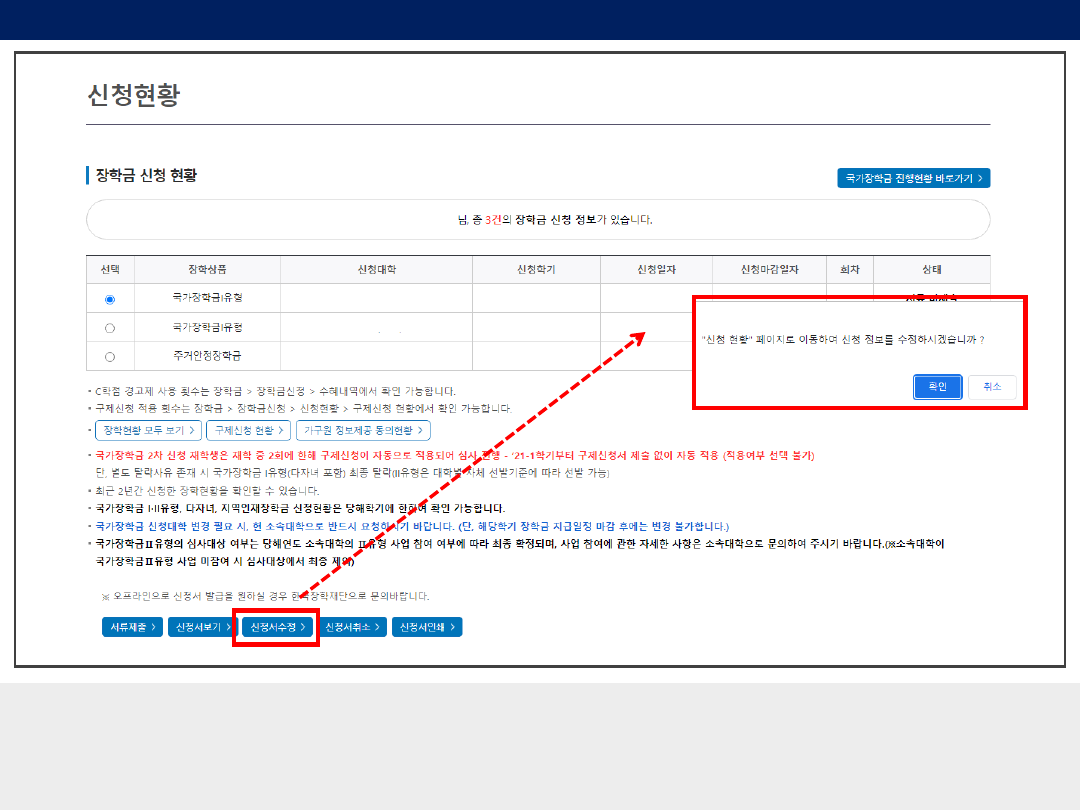Choose the 주거안정장학금 radio button

(x=110, y=356)
